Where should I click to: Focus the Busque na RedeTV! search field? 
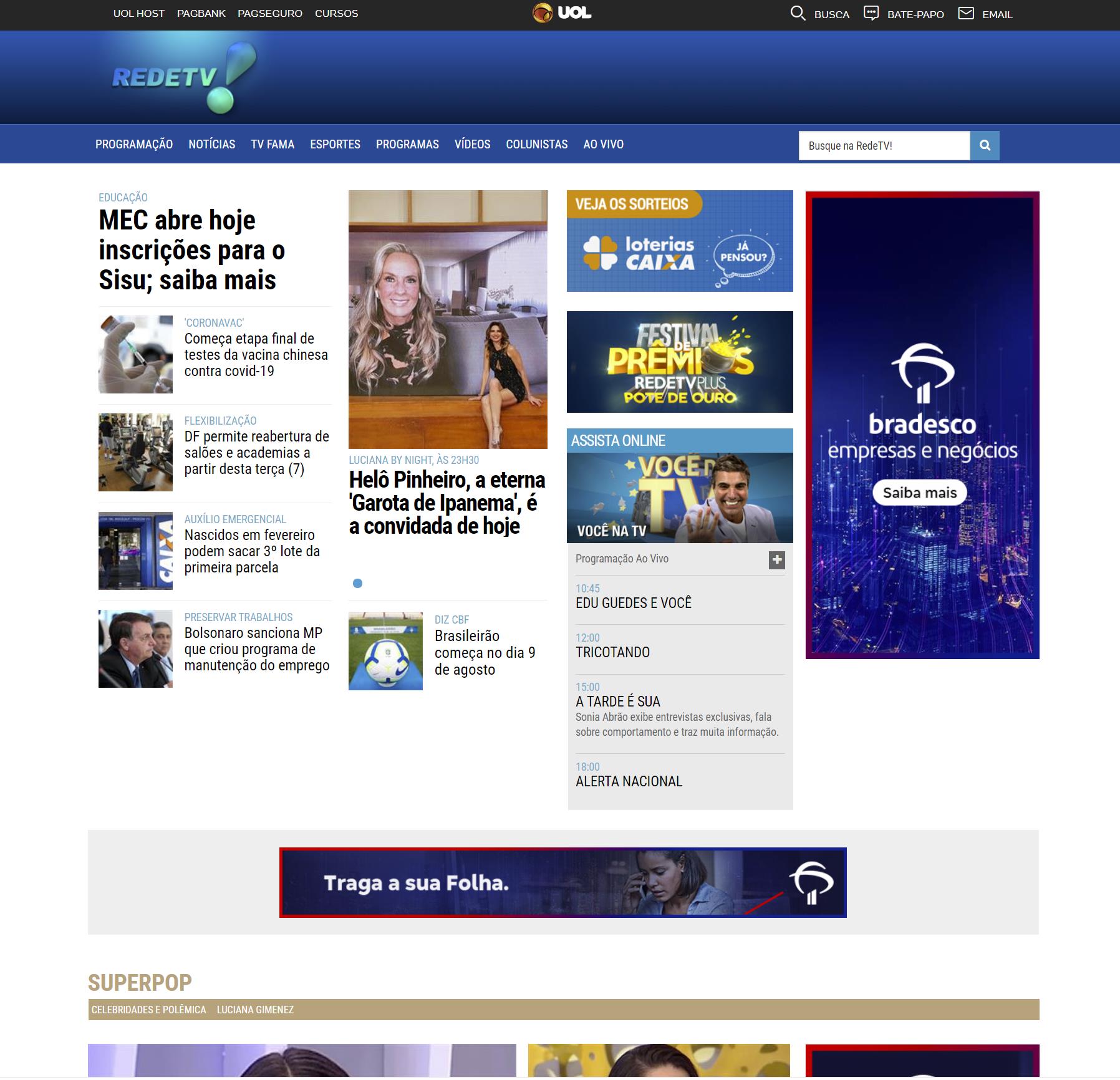pyautogui.click(x=884, y=145)
